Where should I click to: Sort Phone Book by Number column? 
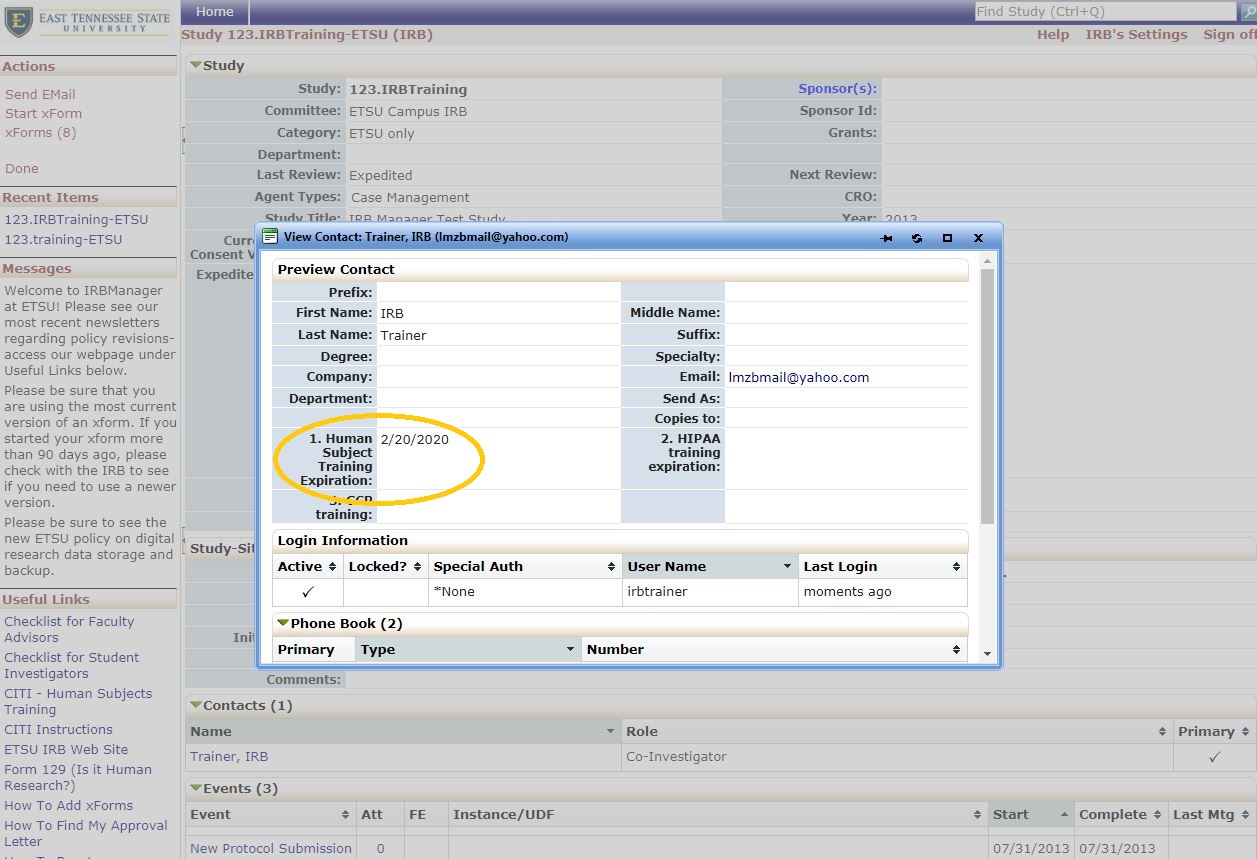tap(955, 650)
